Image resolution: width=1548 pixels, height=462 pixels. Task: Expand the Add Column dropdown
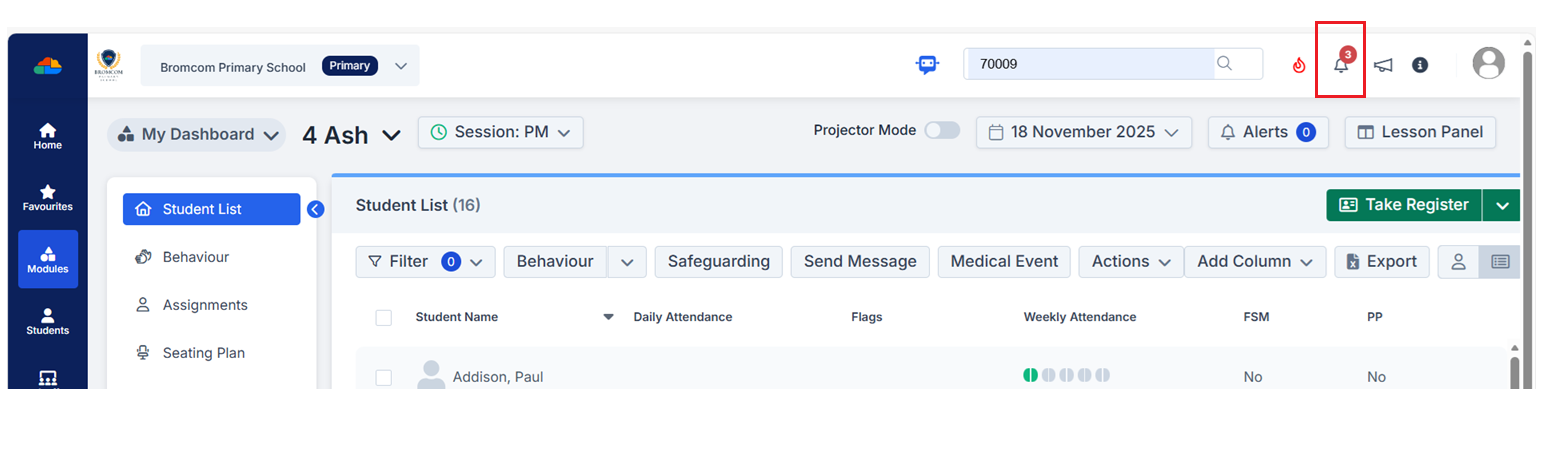coord(1255,262)
